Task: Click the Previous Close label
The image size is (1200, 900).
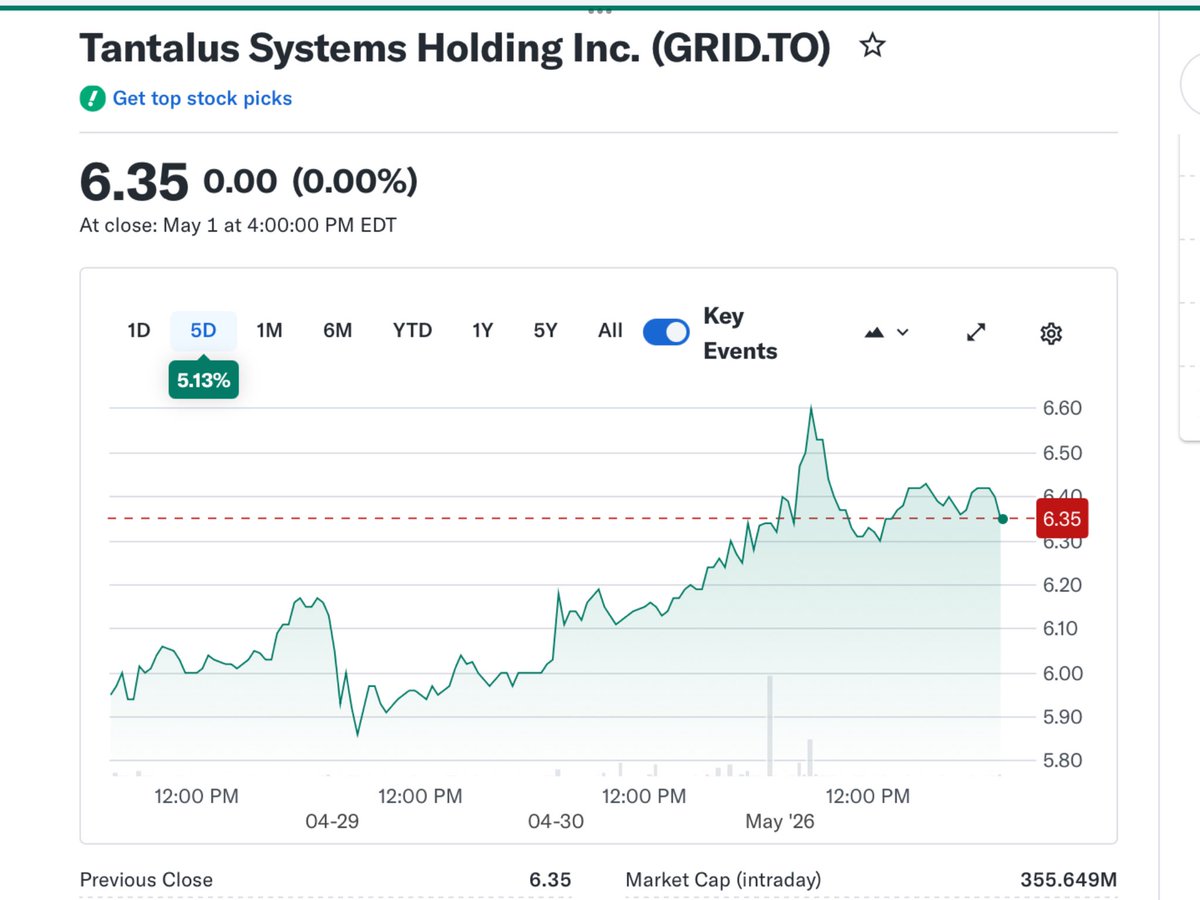Action: [x=146, y=880]
